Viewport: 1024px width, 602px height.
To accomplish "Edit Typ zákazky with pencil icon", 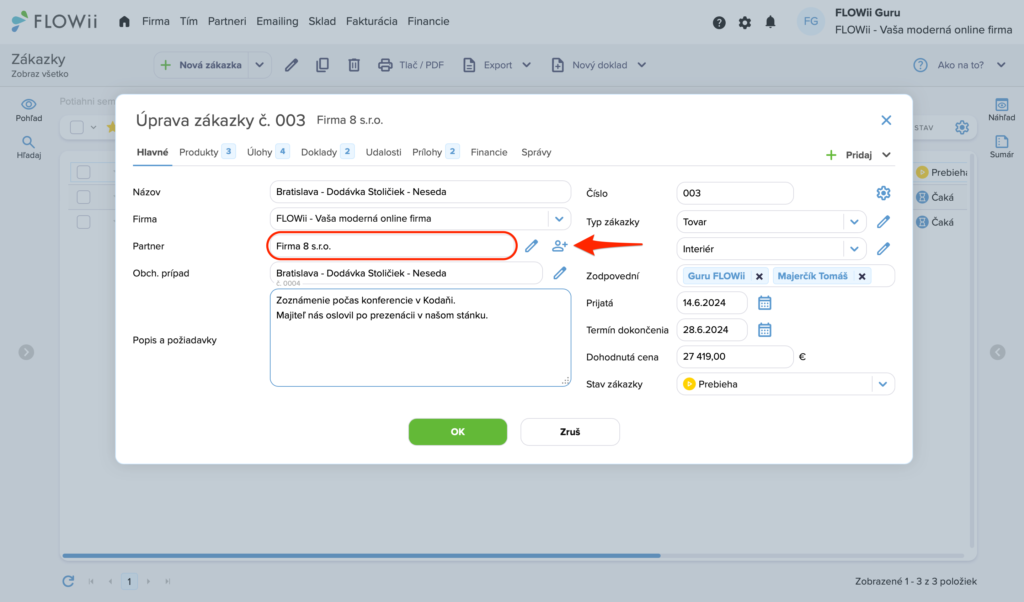I will (883, 222).
